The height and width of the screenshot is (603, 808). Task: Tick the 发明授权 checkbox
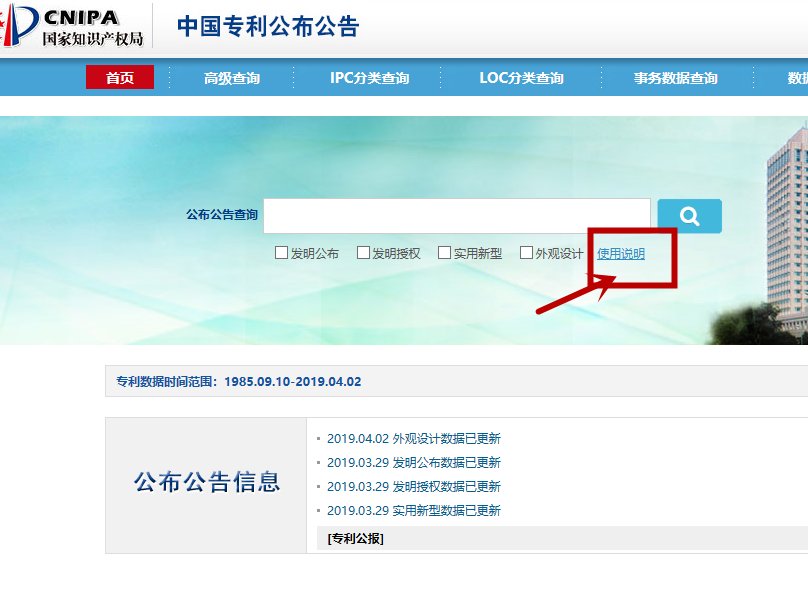(364, 253)
